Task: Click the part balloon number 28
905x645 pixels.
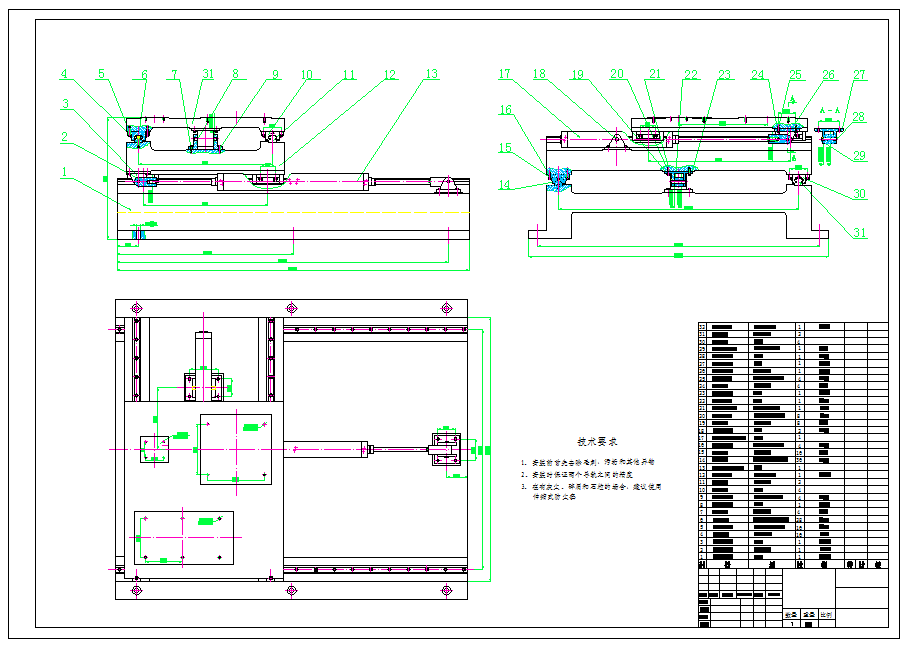Action: pyautogui.click(x=859, y=117)
